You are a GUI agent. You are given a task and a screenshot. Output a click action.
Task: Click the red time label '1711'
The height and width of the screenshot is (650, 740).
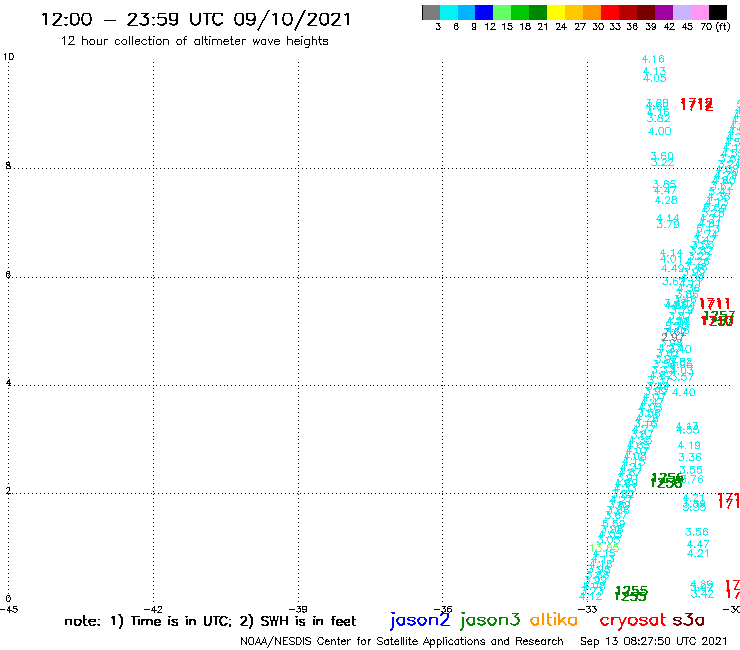coord(715,304)
